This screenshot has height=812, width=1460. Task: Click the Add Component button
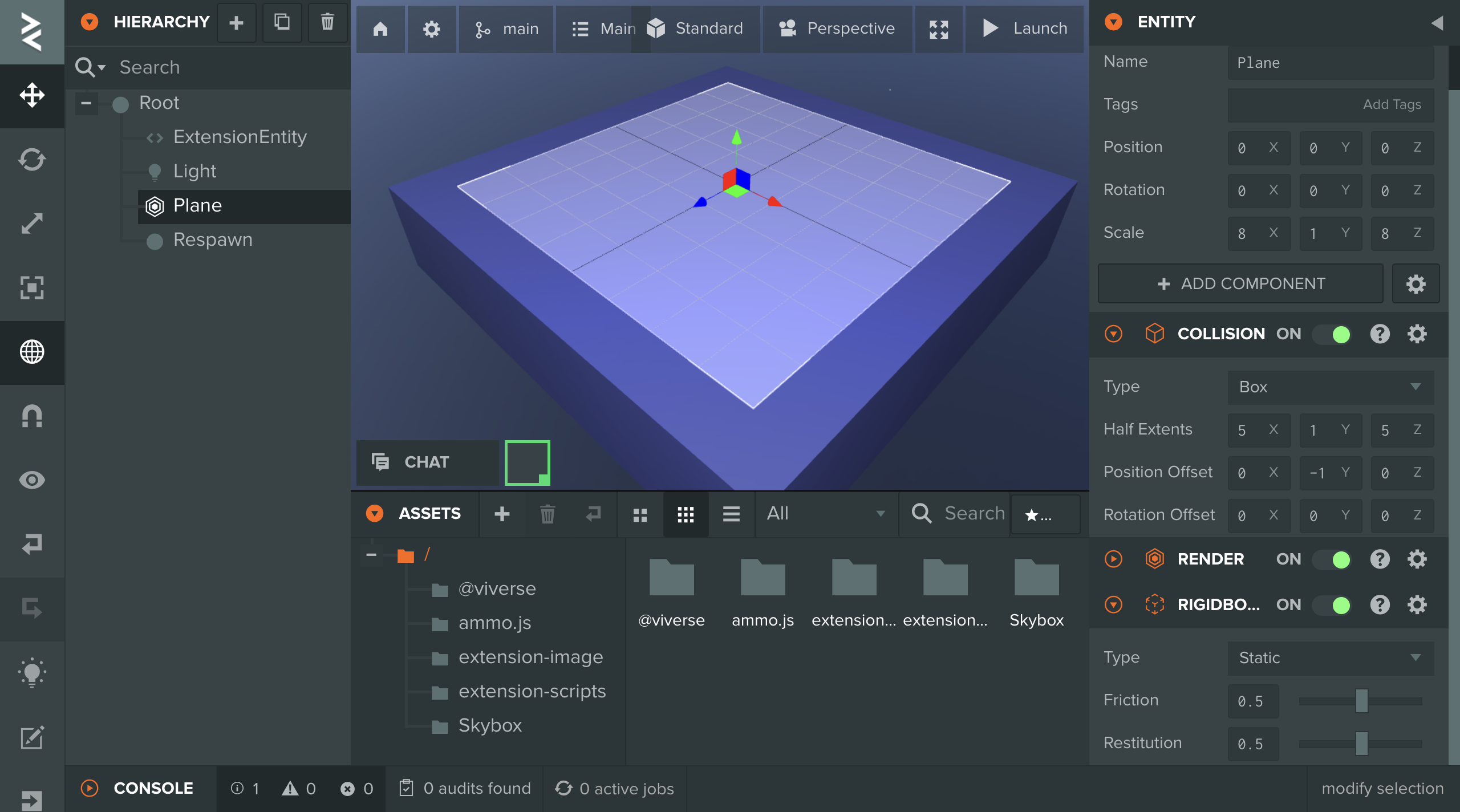1240,284
